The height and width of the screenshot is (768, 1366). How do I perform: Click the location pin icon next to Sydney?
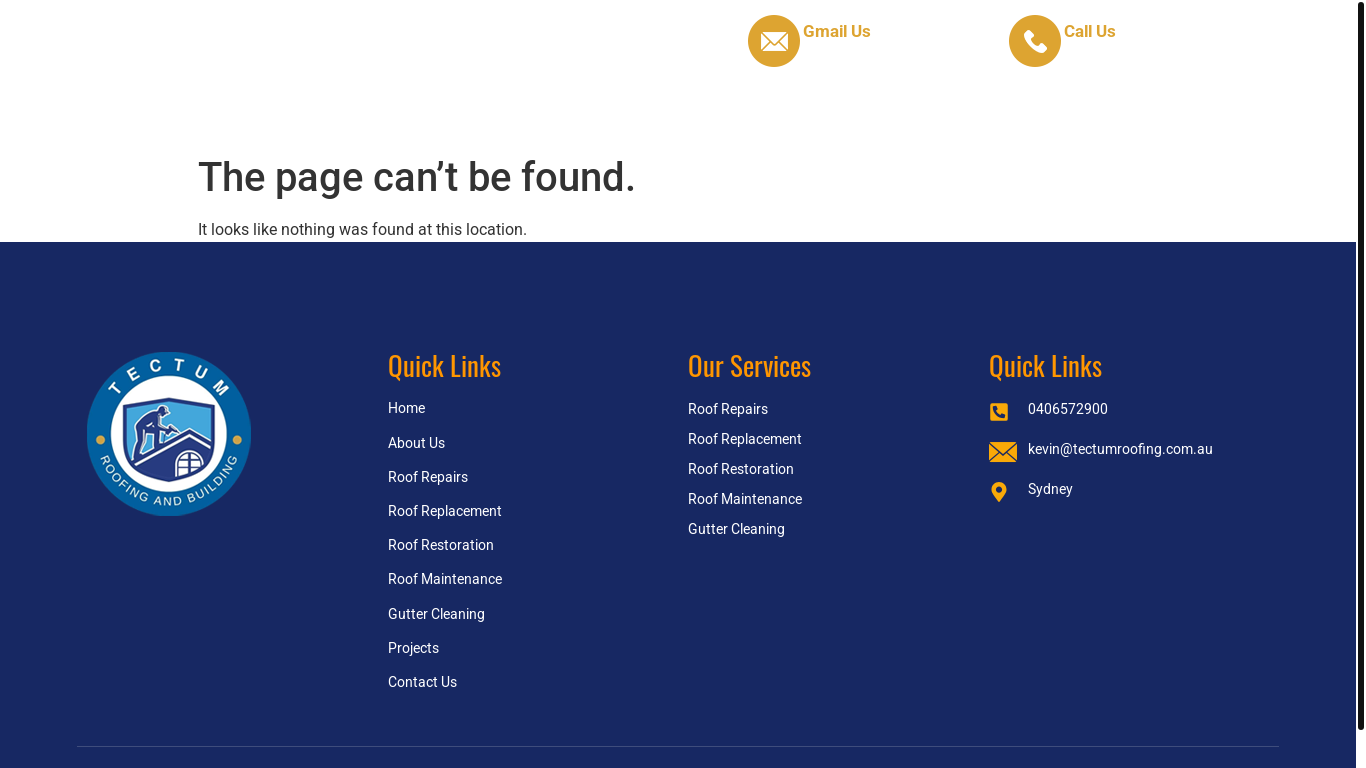click(999, 492)
